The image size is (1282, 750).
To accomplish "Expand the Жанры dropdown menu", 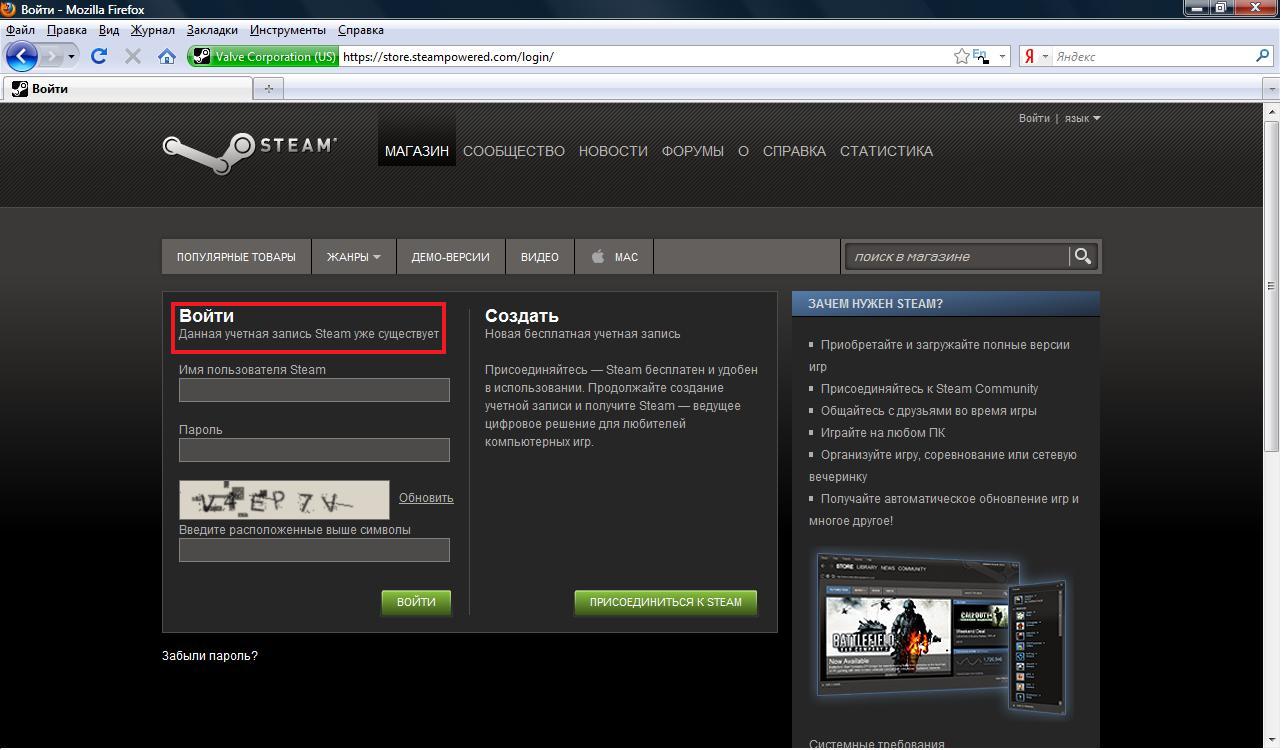I will point(353,257).
